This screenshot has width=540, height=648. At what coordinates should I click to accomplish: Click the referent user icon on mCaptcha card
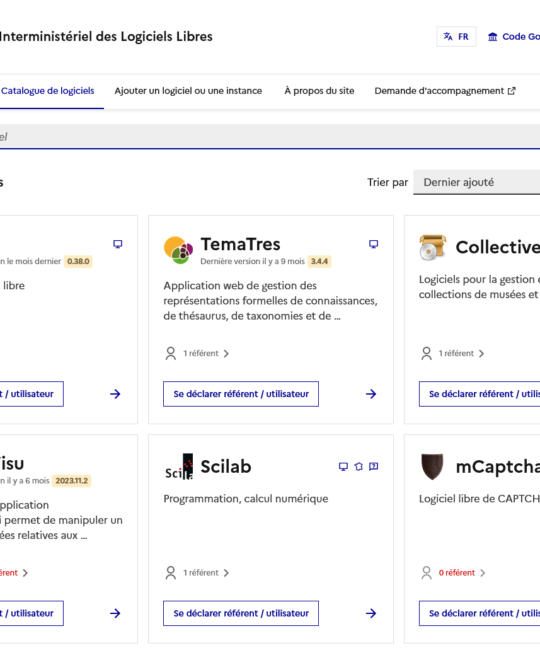426,573
